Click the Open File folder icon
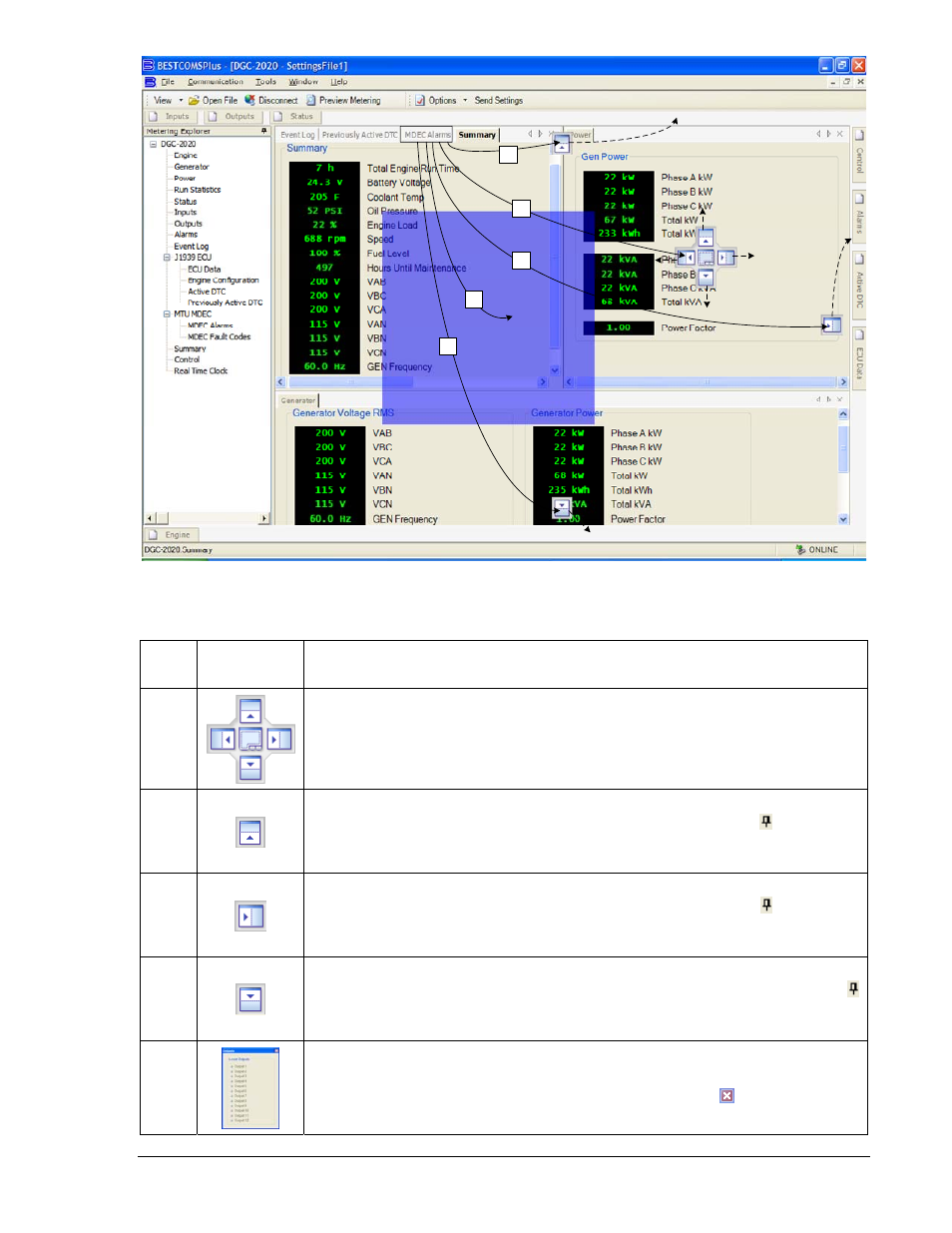952x1233 pixels. (x=194, y=100)
